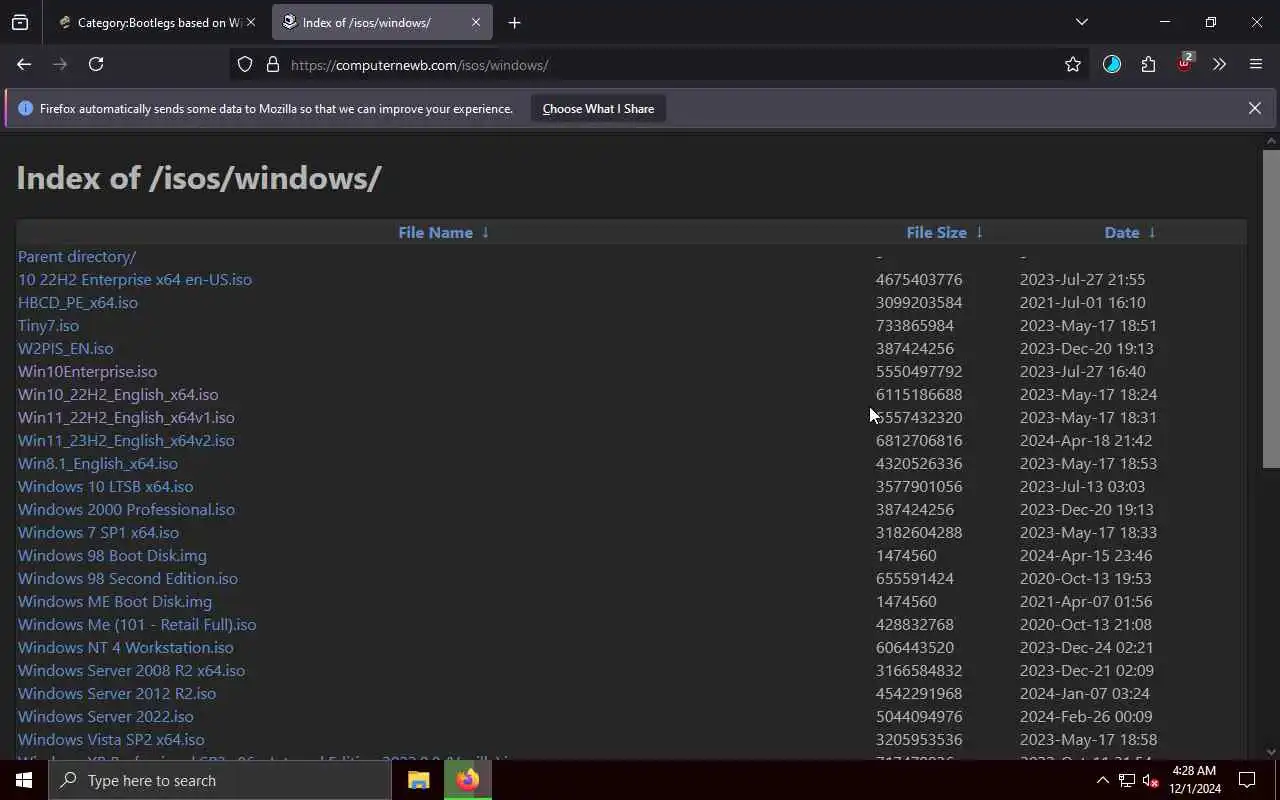Download 10 22H2 Enterprise x64 en-US.iso
Screen dimensions: 1280x800
pos(135,279)
